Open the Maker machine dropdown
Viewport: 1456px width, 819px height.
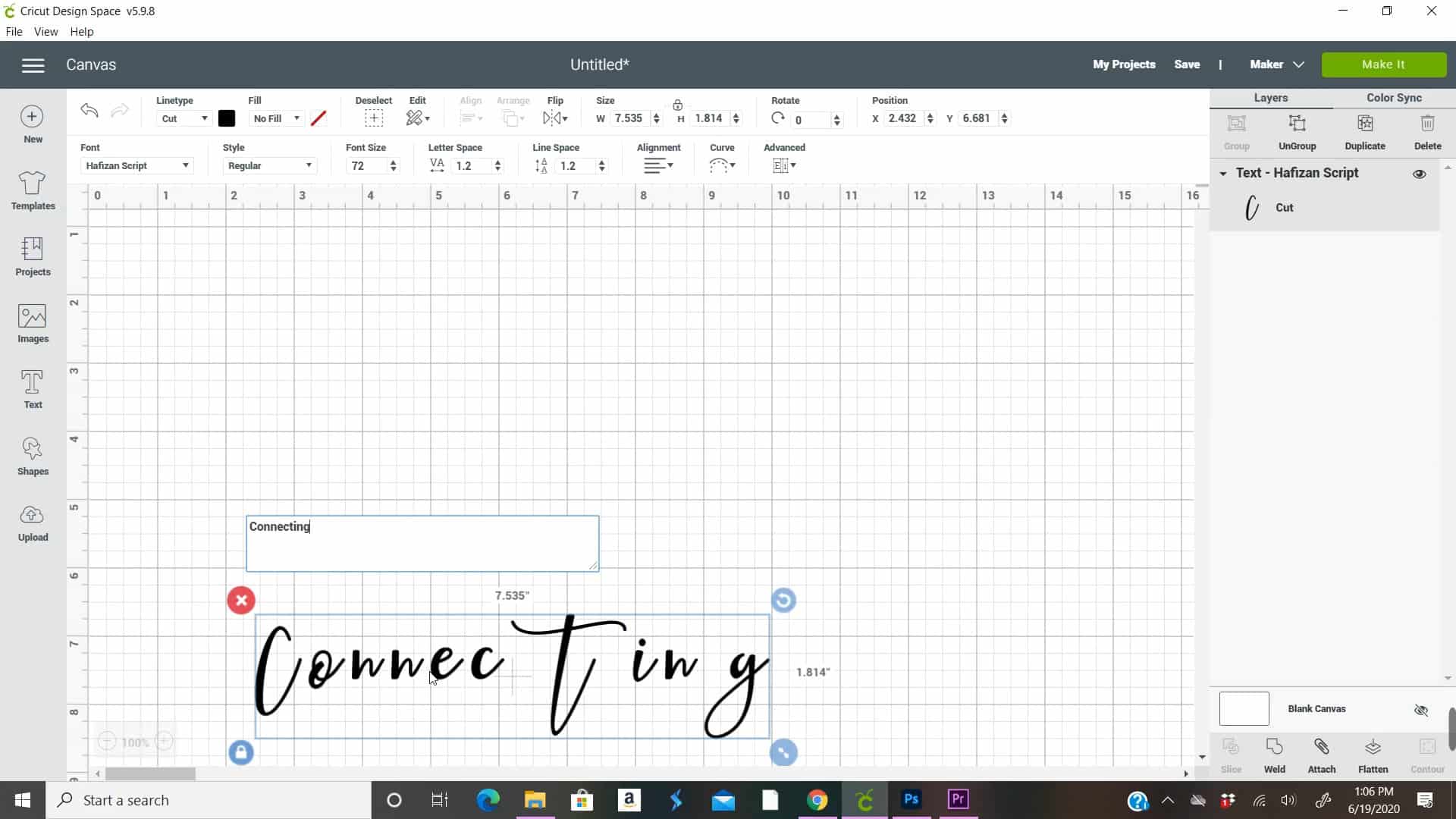1277,64
